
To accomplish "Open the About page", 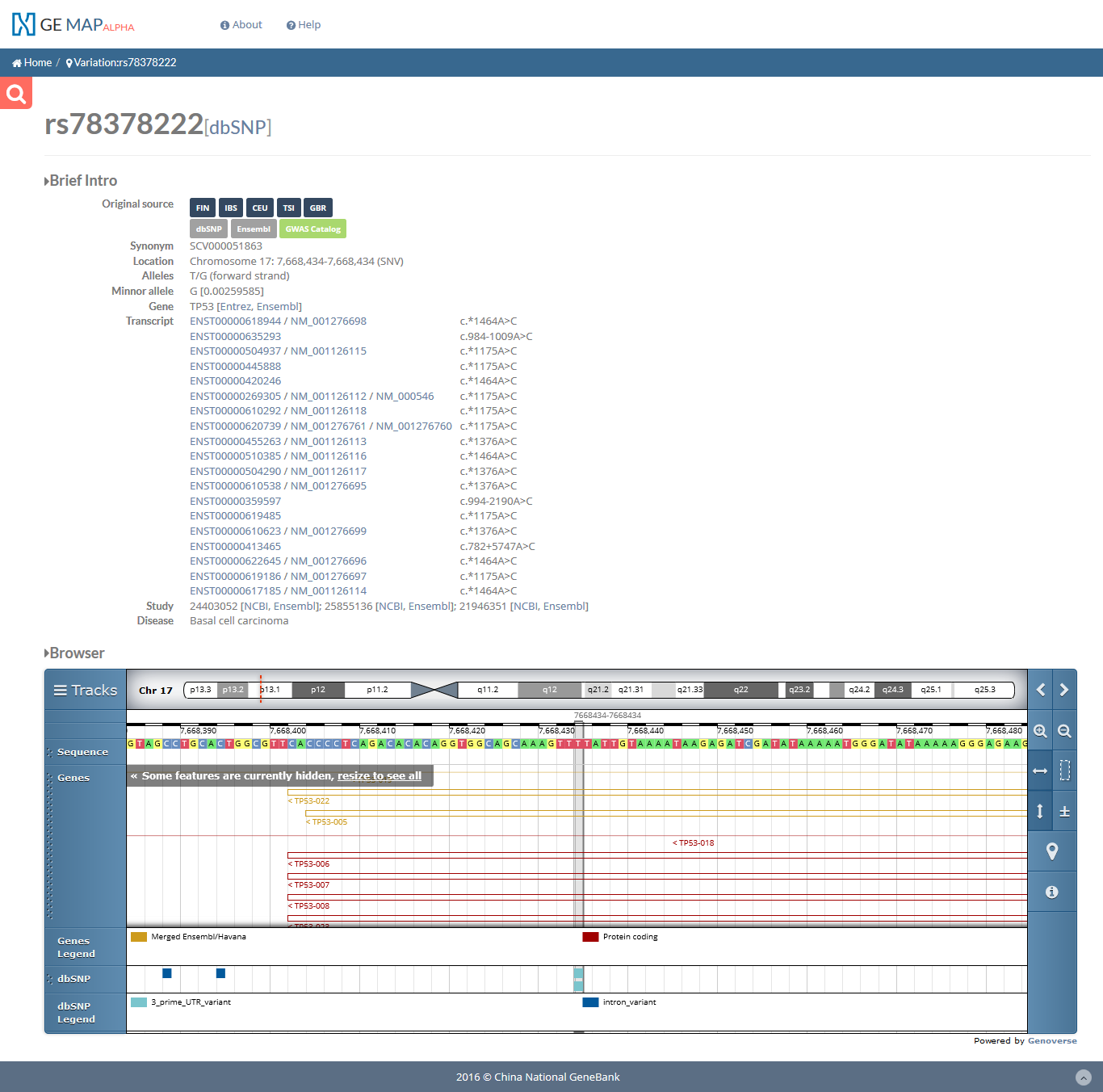I will tap(241, 25).
